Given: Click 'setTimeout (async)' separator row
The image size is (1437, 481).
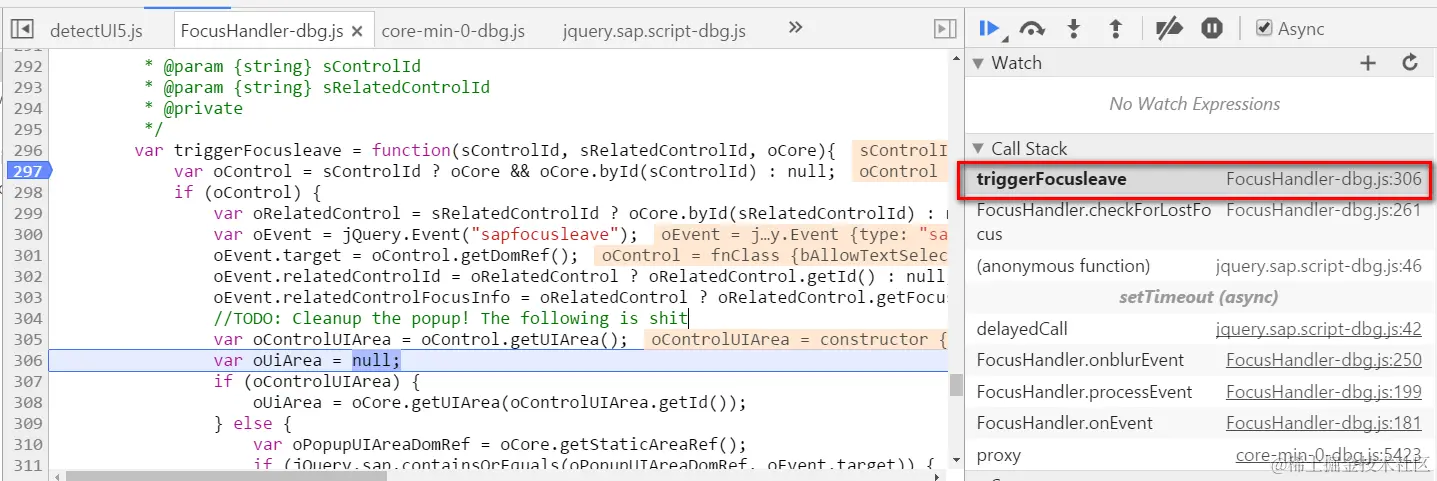Looking at the screenshot, I should click(x=1198, y=297).
